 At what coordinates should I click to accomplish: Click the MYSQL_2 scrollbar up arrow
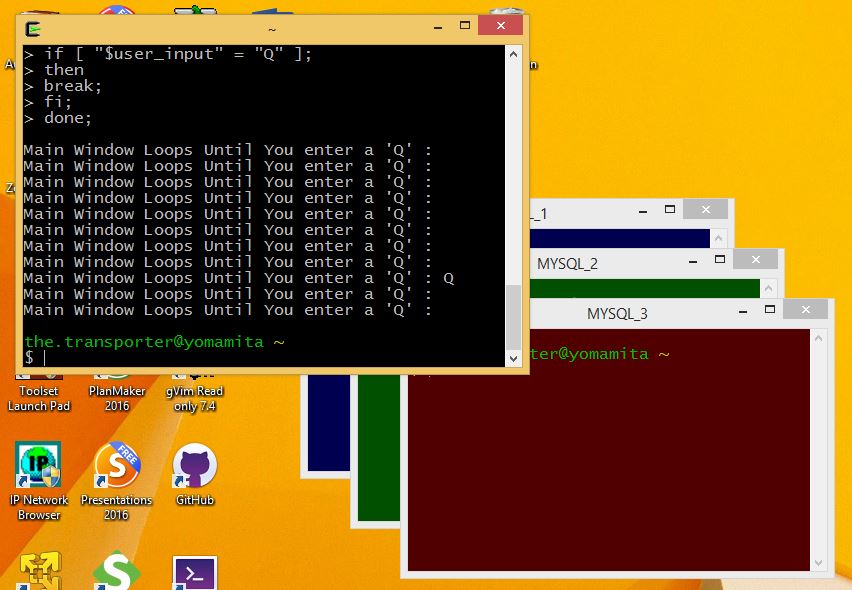[768, 288]
